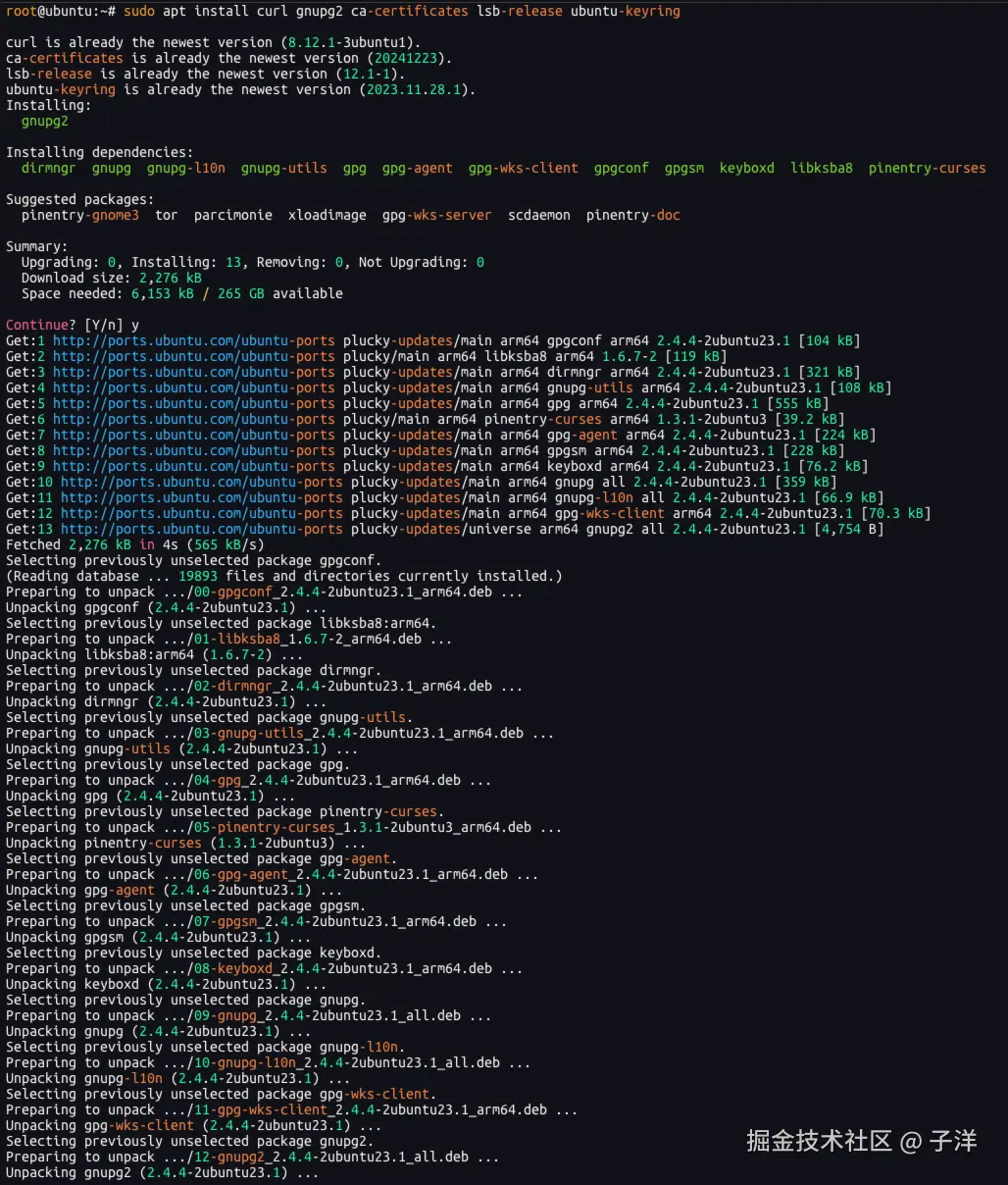Select '[70.3 kB]' on Get:12 line
Image resolution: width=1008 pixels, height=1185 pixels.
pyautogui.click(x=896, y=514)
